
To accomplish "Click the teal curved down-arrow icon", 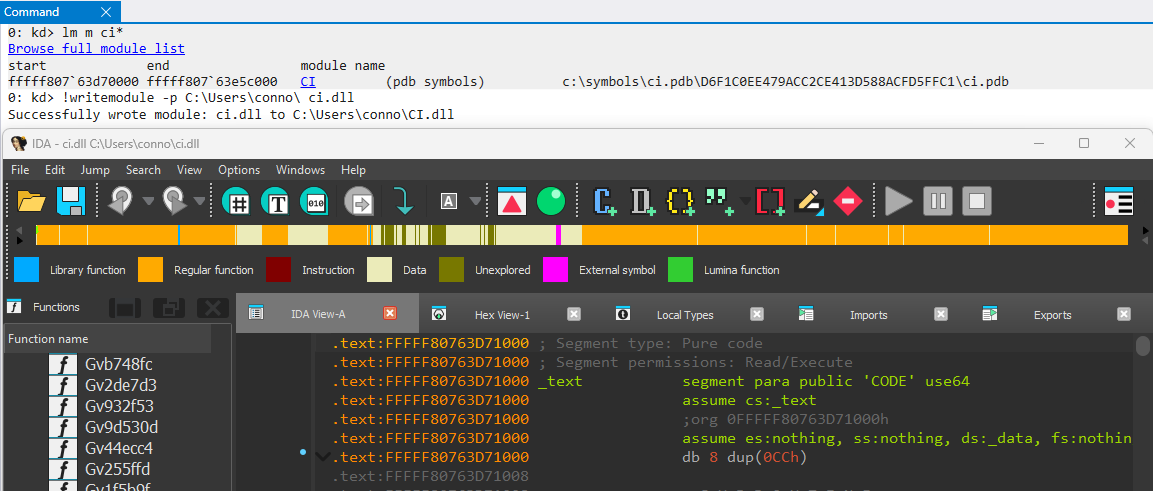I will click(404, 201).
